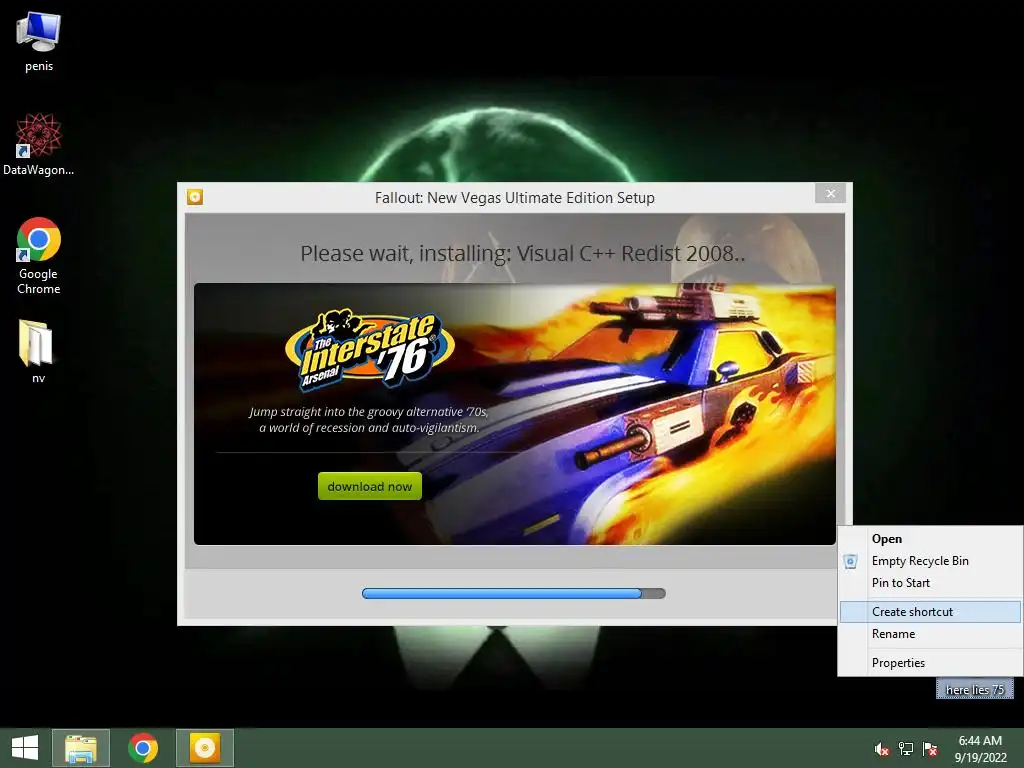Select Pin to Start menu entry

(x=930, y=583)
